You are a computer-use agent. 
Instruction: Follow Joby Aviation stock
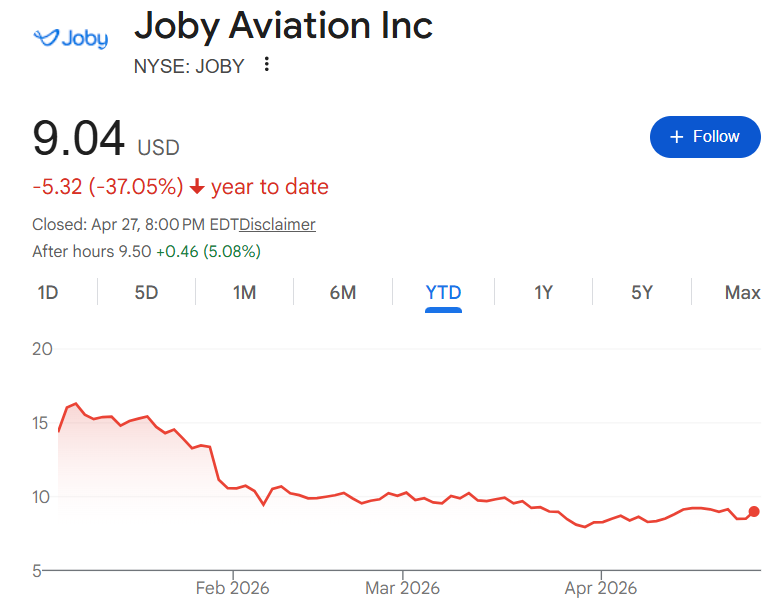point(704,137)
